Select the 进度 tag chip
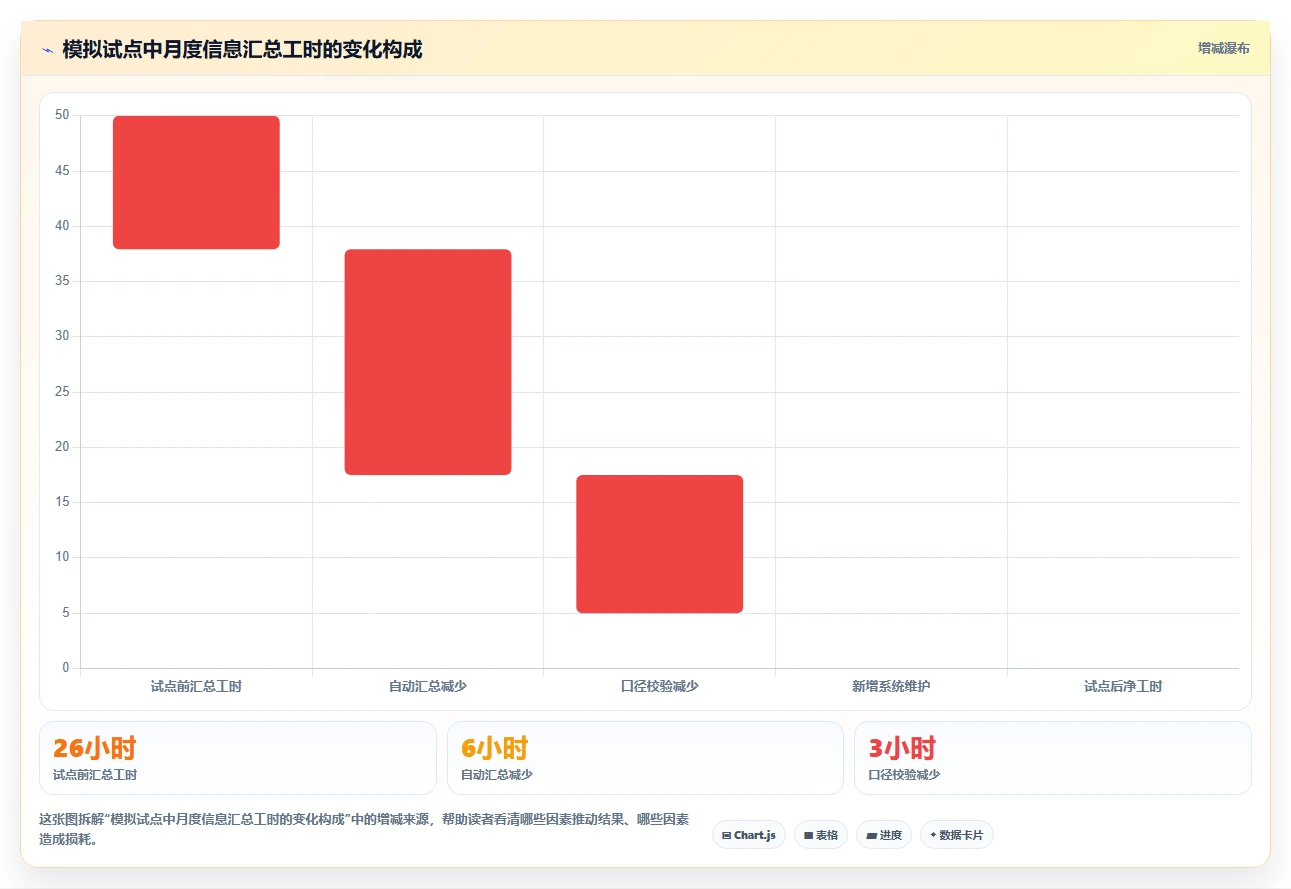Screen dimensions: 1291x889 (884, 835)
